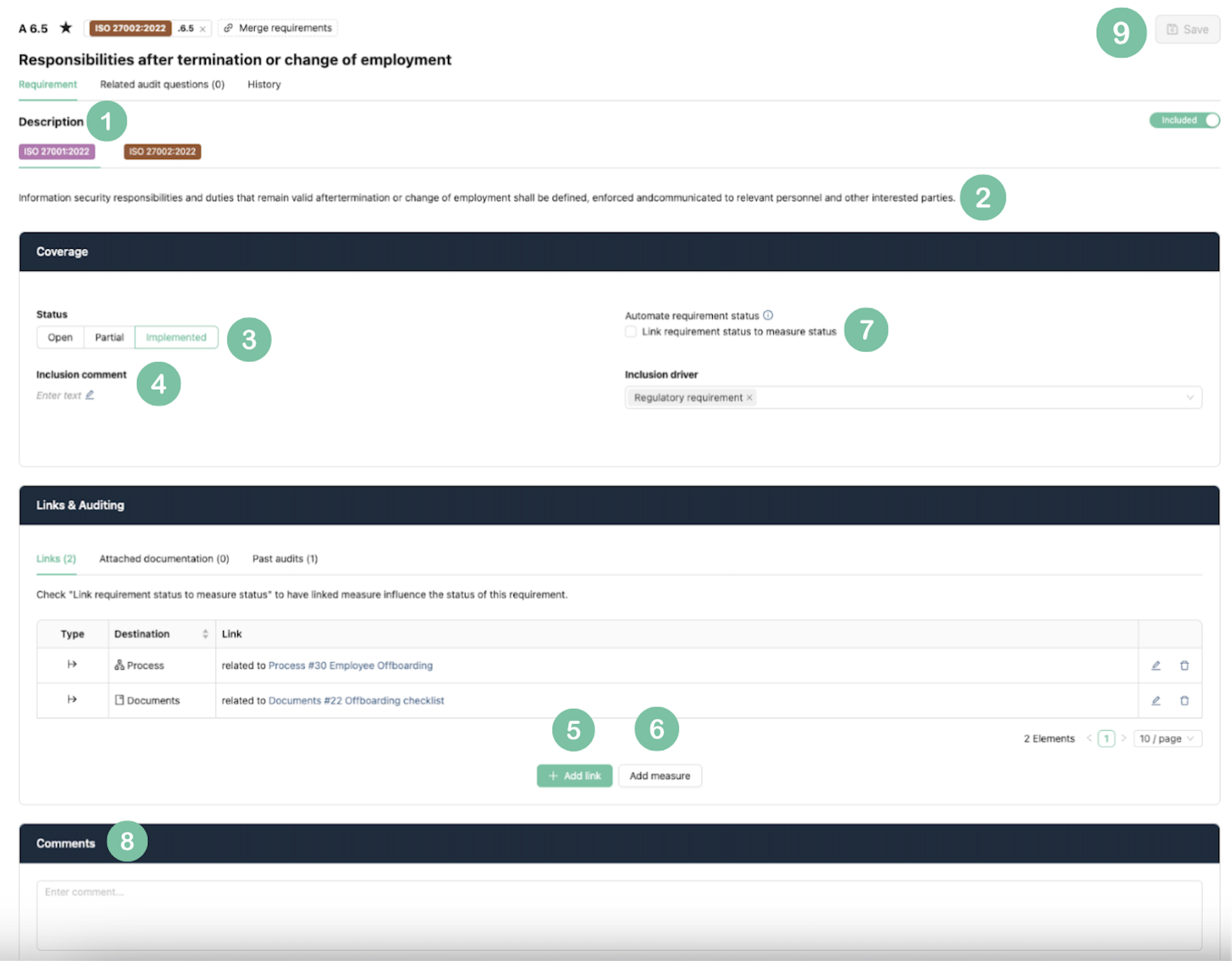Image resolution: width=1232 pixels, height=961 pixels.
Task: Enable Link requirement status to measure status
Action: point(631,332)
